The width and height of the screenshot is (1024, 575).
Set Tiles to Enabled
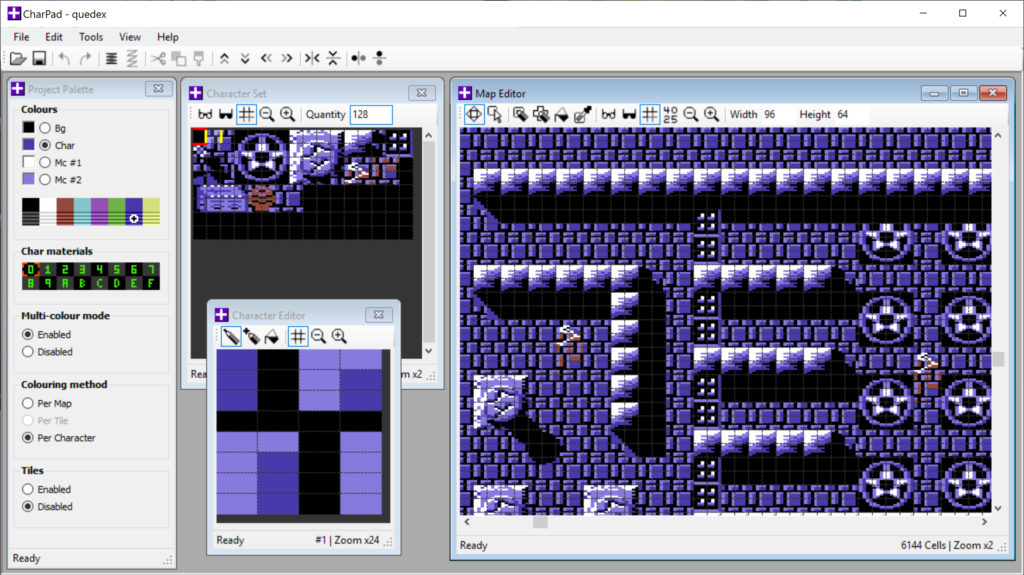[27, 489]
